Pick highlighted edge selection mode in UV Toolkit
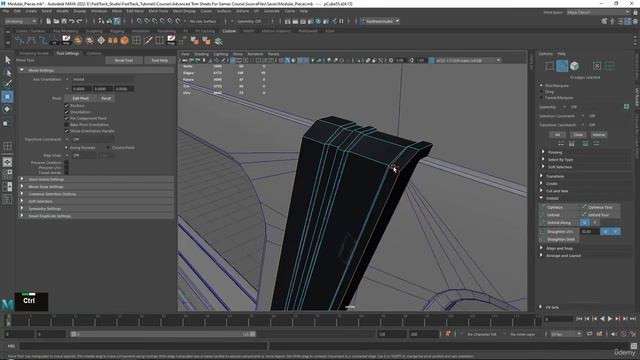The height and width of the screenshot is (360, 640). click(x=562, y=66)
